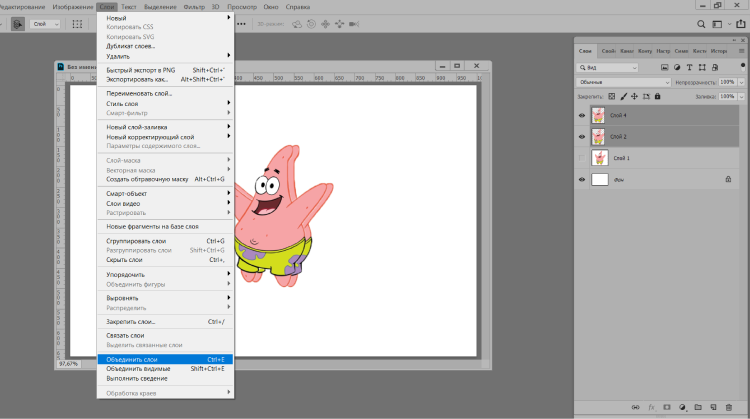The height and width of the screenshot is (419, 750).
Task: Open the Layers panel hamburger menu
Action: [741, 51]
